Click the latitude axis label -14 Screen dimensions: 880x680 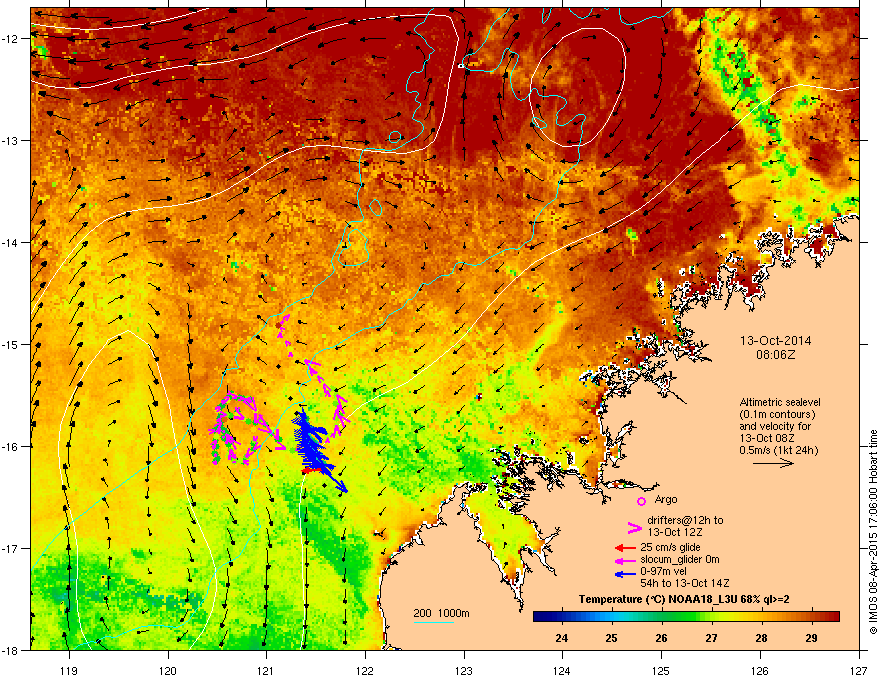coord(11,242)
